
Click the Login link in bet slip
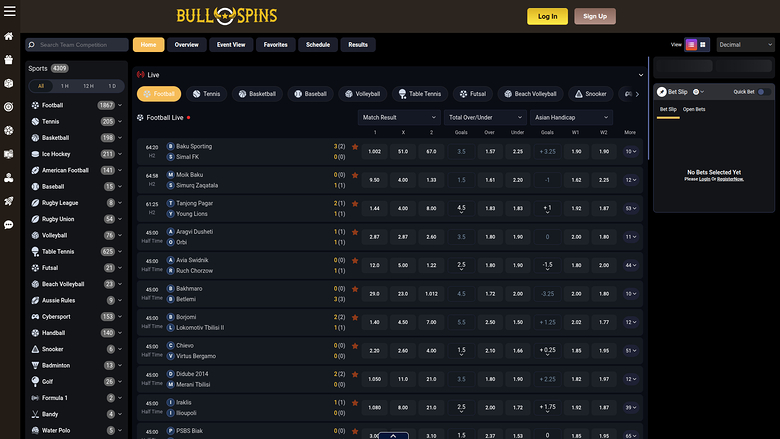(704, 179)
